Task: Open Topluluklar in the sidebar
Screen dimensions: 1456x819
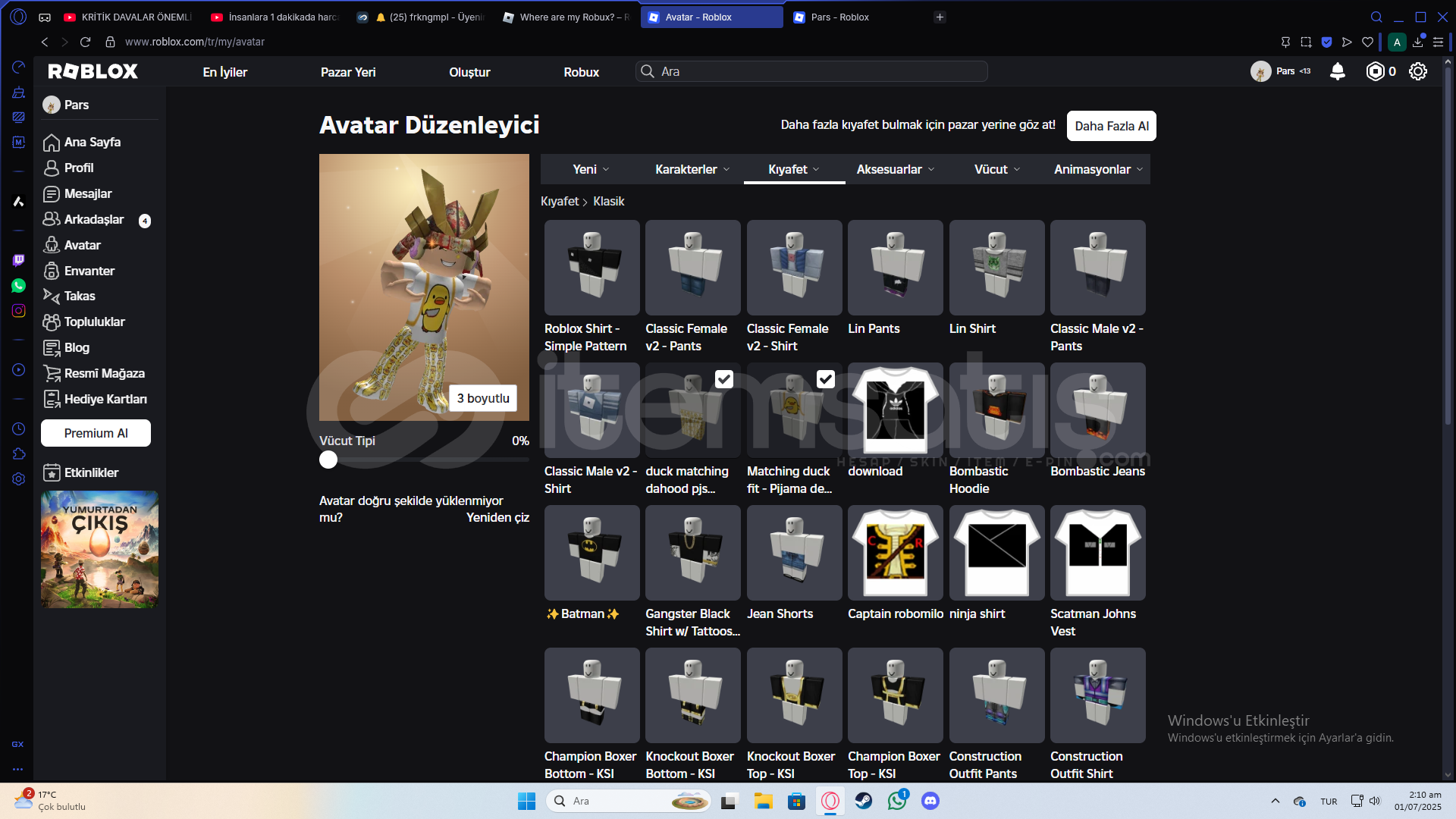Action: tap(84, 322)
